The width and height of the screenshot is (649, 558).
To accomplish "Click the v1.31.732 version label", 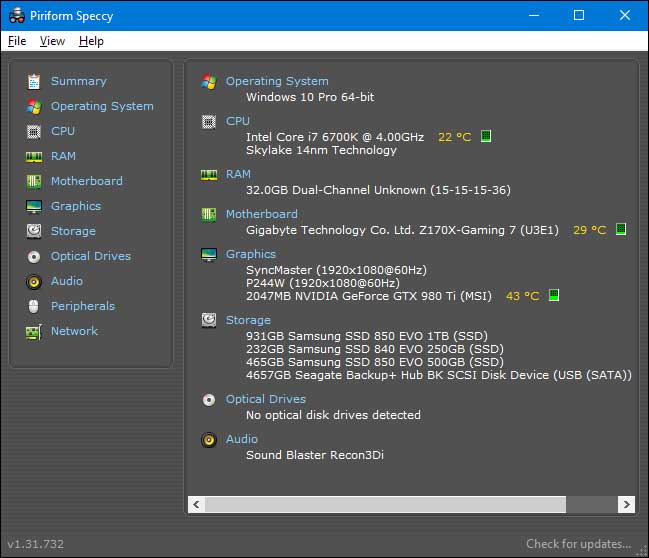I will click(36, 544).
